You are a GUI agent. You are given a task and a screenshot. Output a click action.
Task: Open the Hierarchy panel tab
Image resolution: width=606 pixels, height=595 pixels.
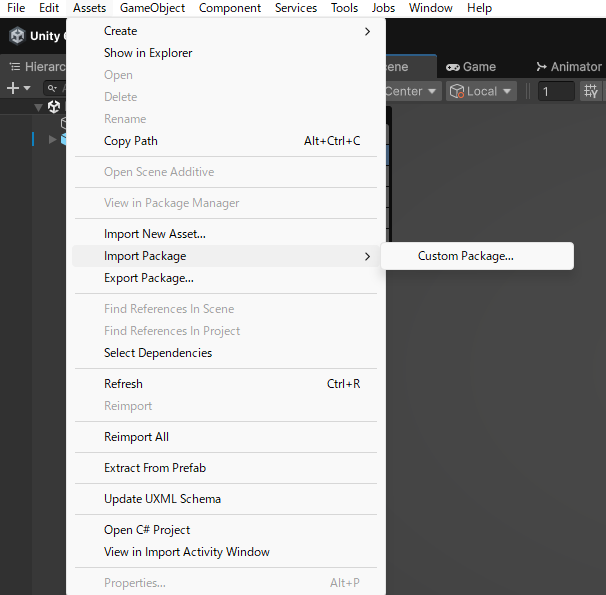(x=36, y=67)
